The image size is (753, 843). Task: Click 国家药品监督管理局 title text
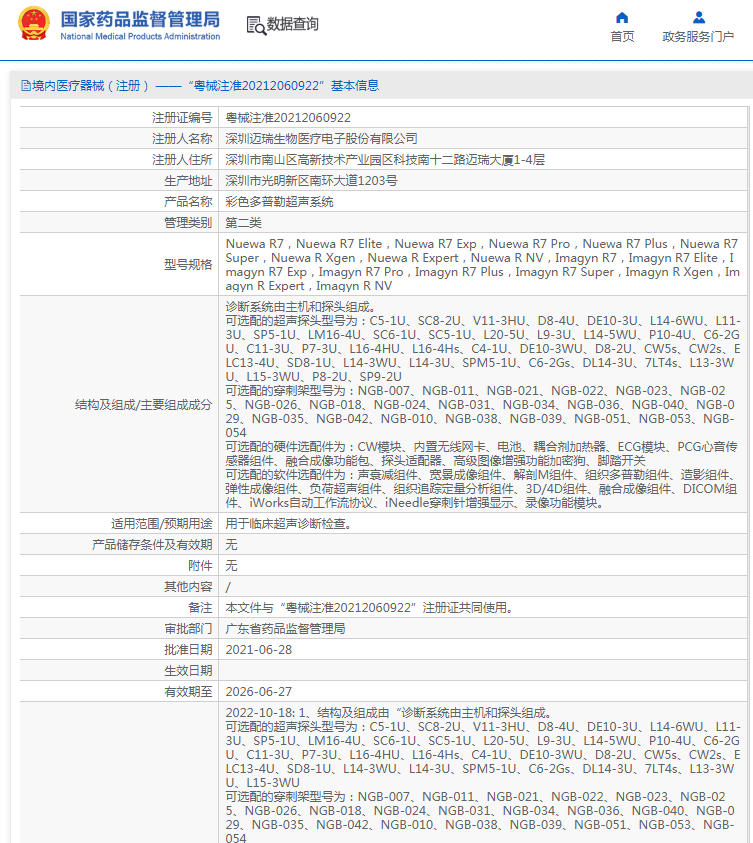(x=140, y=19)
